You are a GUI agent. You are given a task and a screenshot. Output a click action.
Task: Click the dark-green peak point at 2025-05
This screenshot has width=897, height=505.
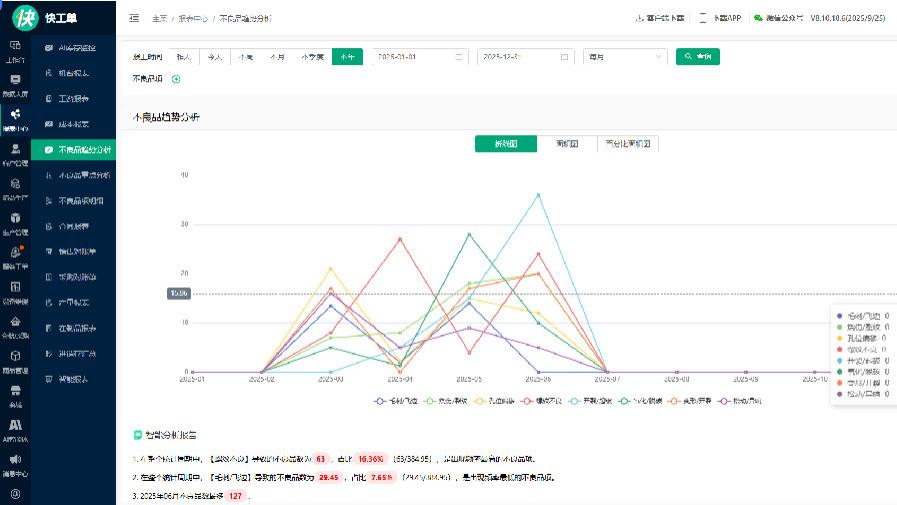pos(469,234)
